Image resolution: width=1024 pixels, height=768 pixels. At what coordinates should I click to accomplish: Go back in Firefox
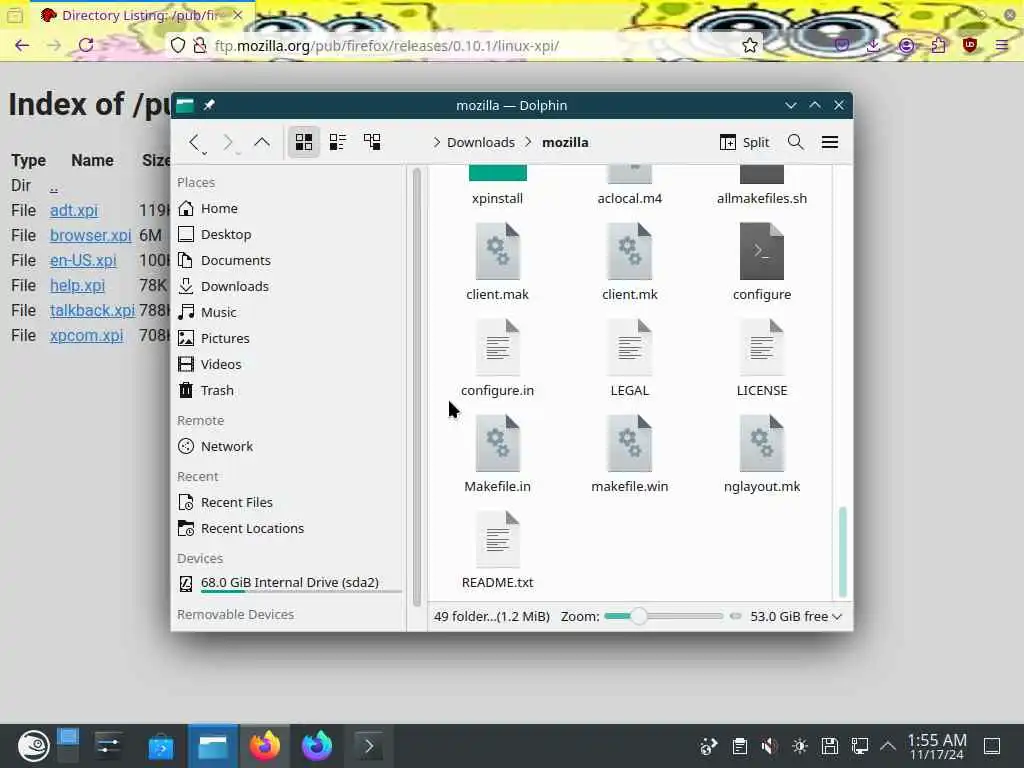pos(22,46)
